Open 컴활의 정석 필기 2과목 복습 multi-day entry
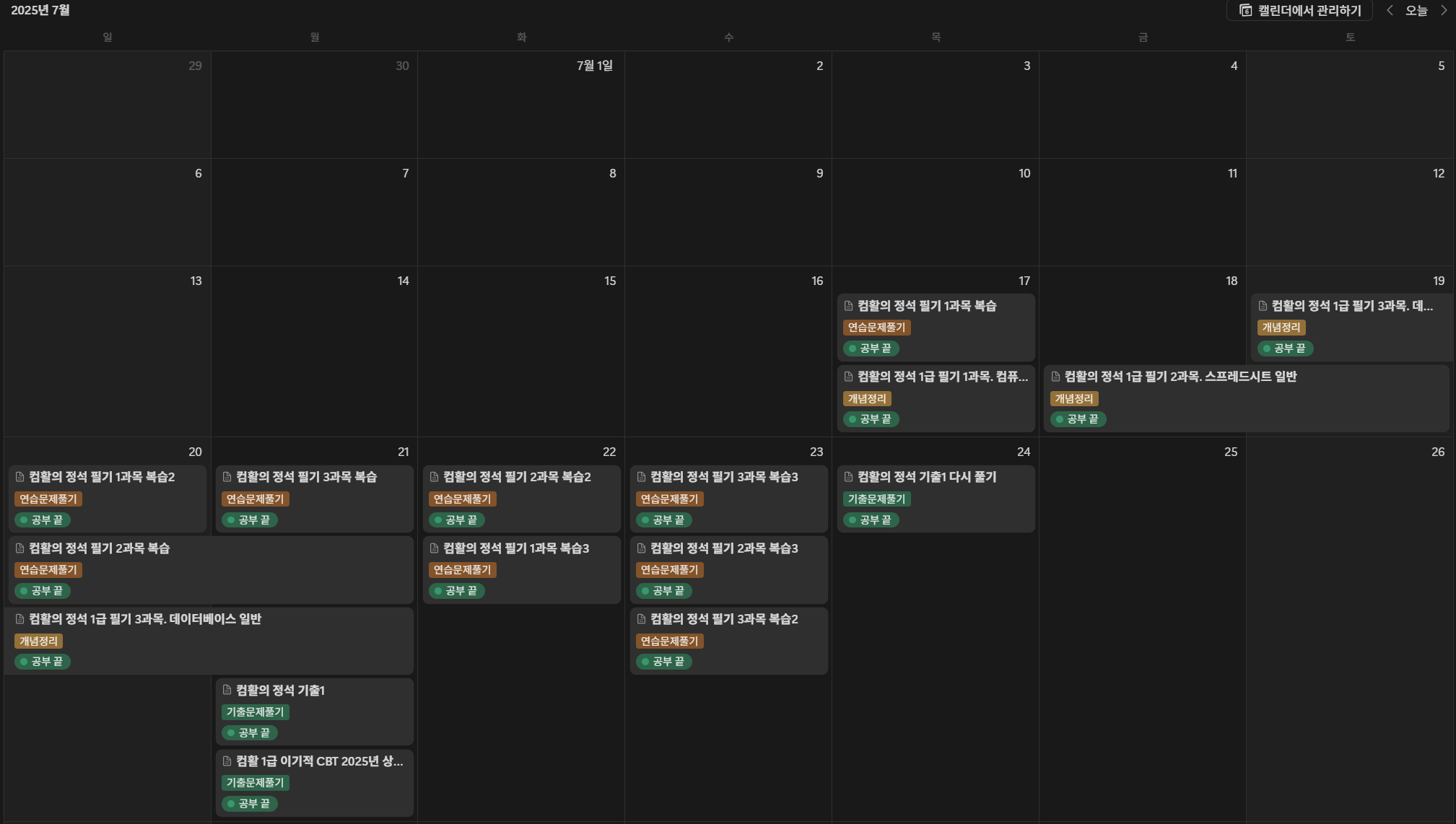 [x=99, y=548]
